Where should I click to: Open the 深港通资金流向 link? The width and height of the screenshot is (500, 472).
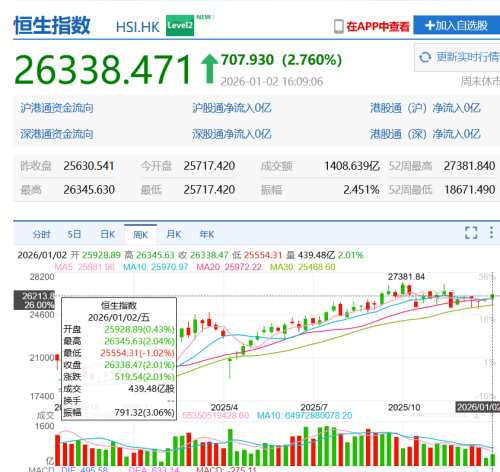click(57, 134)
